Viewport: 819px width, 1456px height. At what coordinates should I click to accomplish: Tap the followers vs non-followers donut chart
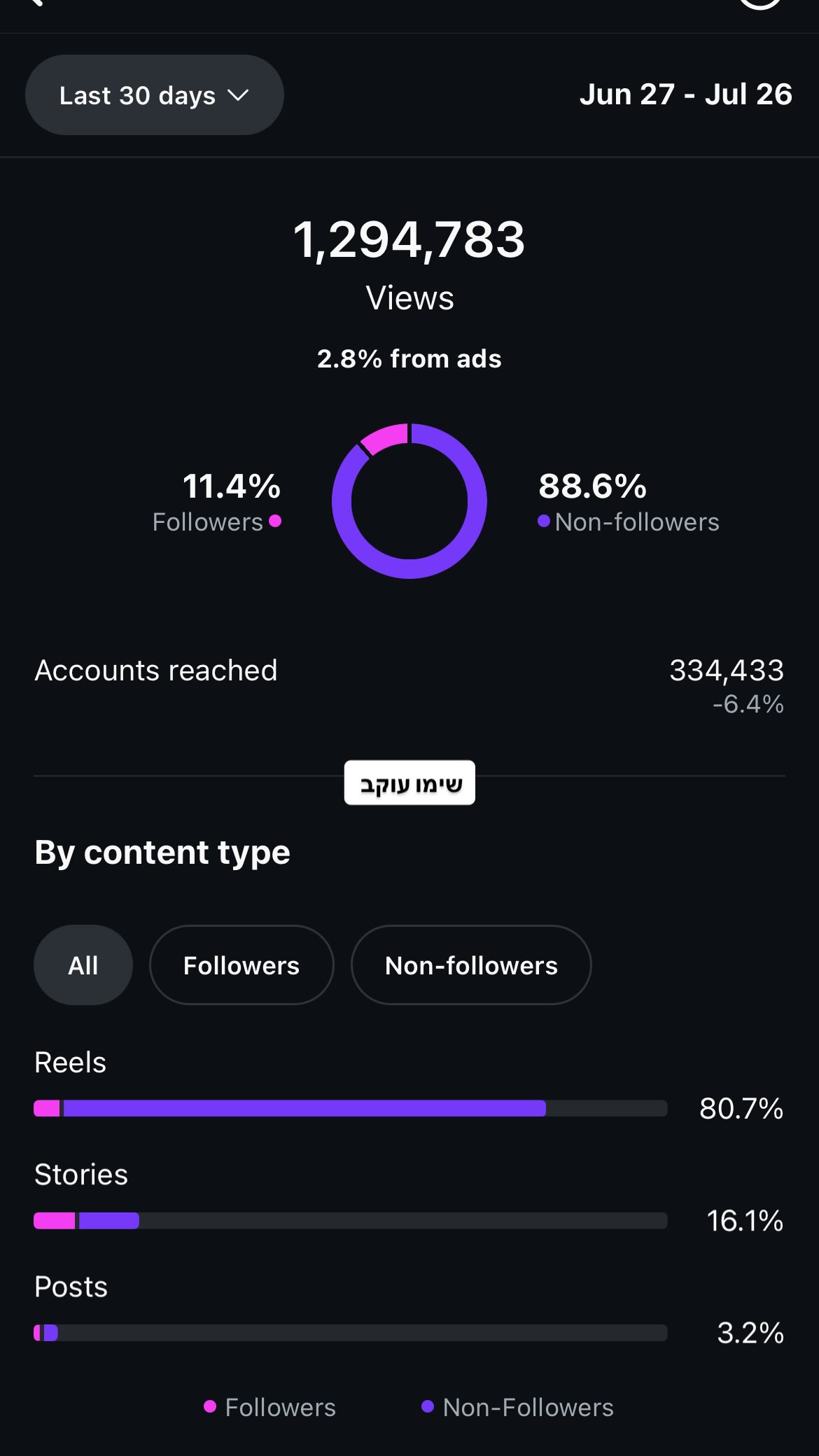pyautogui.click(x=409, y=500)
